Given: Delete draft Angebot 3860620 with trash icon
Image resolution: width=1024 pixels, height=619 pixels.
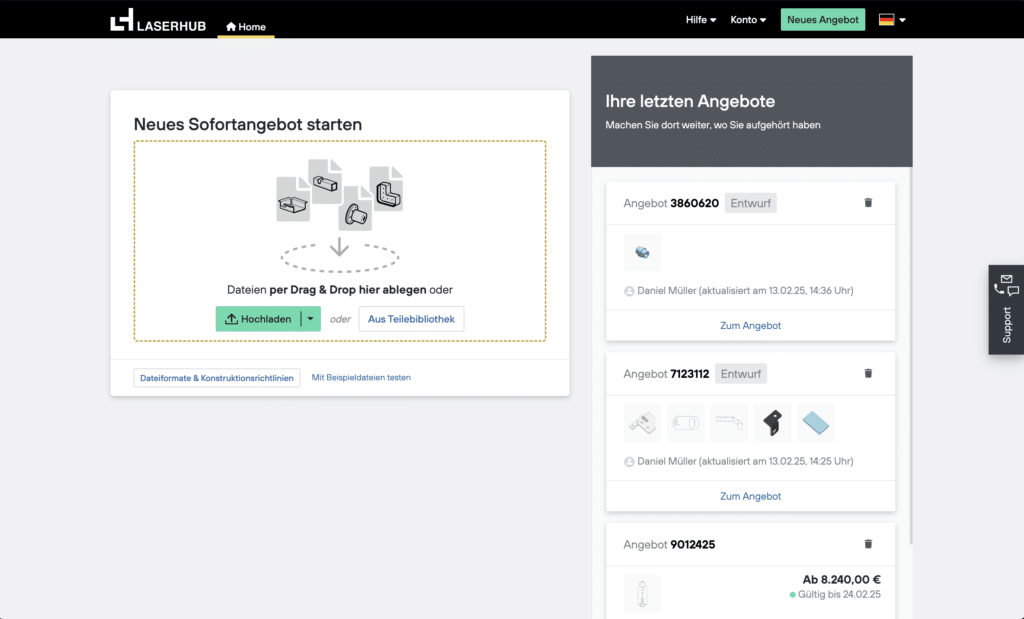Looking at the screenshot, I should point(867,203).
